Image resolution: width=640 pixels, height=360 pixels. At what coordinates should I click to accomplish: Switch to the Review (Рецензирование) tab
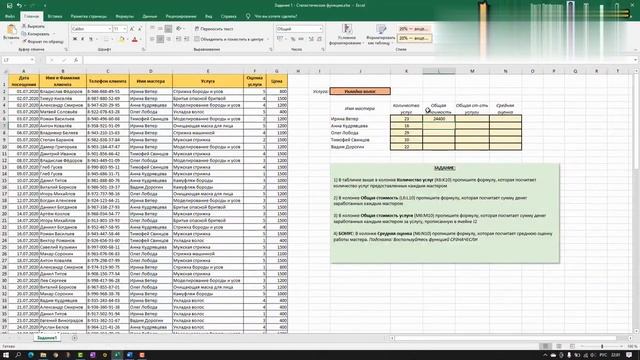tap(181, 16)
